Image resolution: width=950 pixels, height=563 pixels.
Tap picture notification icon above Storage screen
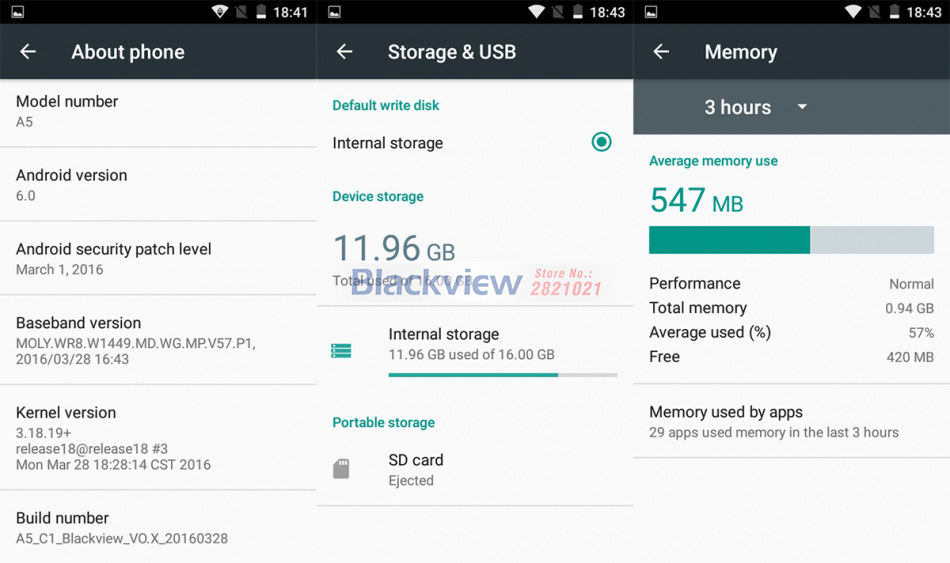tap(334, 12)
